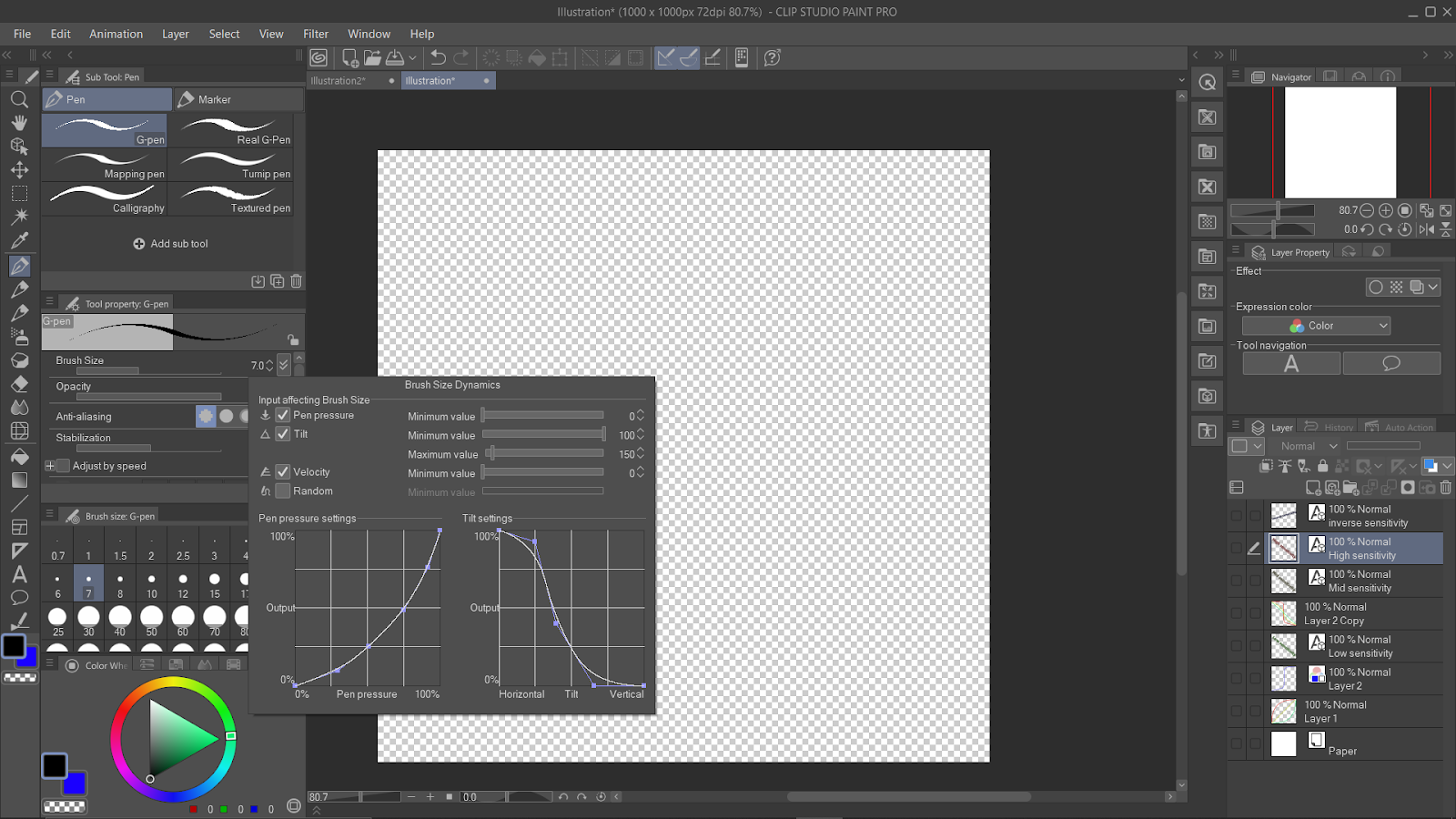The height and width of the screenshot is (819, 1456).
Task: Select the Text tool
Action: [19, 574]
